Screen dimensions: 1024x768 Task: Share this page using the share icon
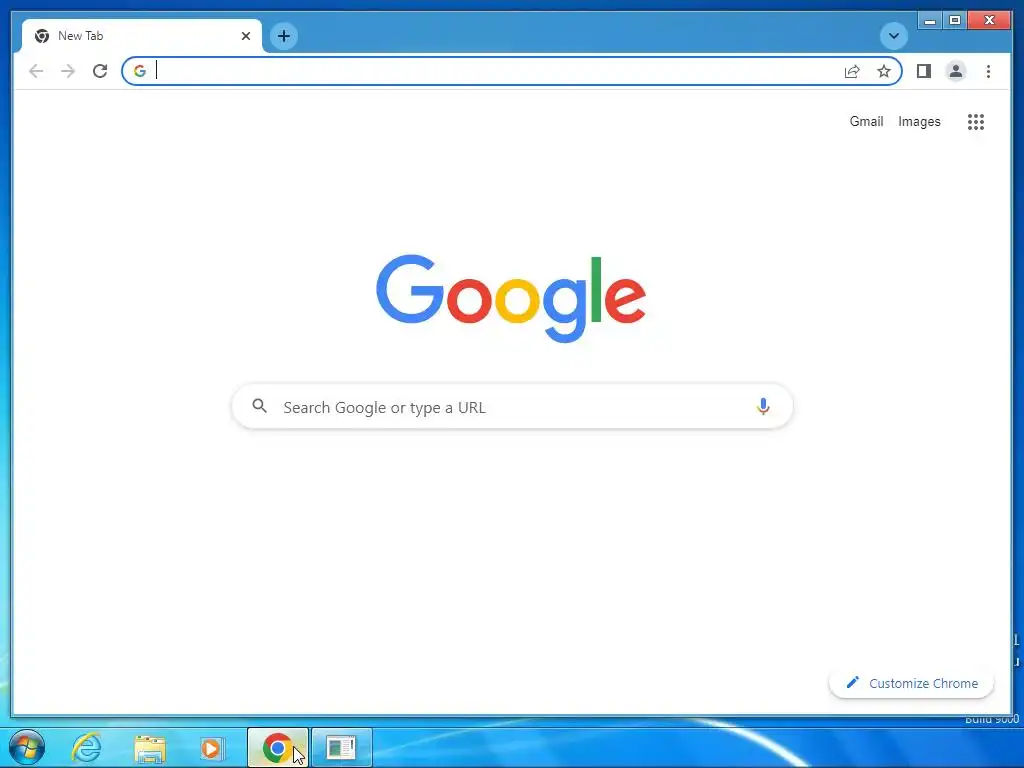[852, 71]
